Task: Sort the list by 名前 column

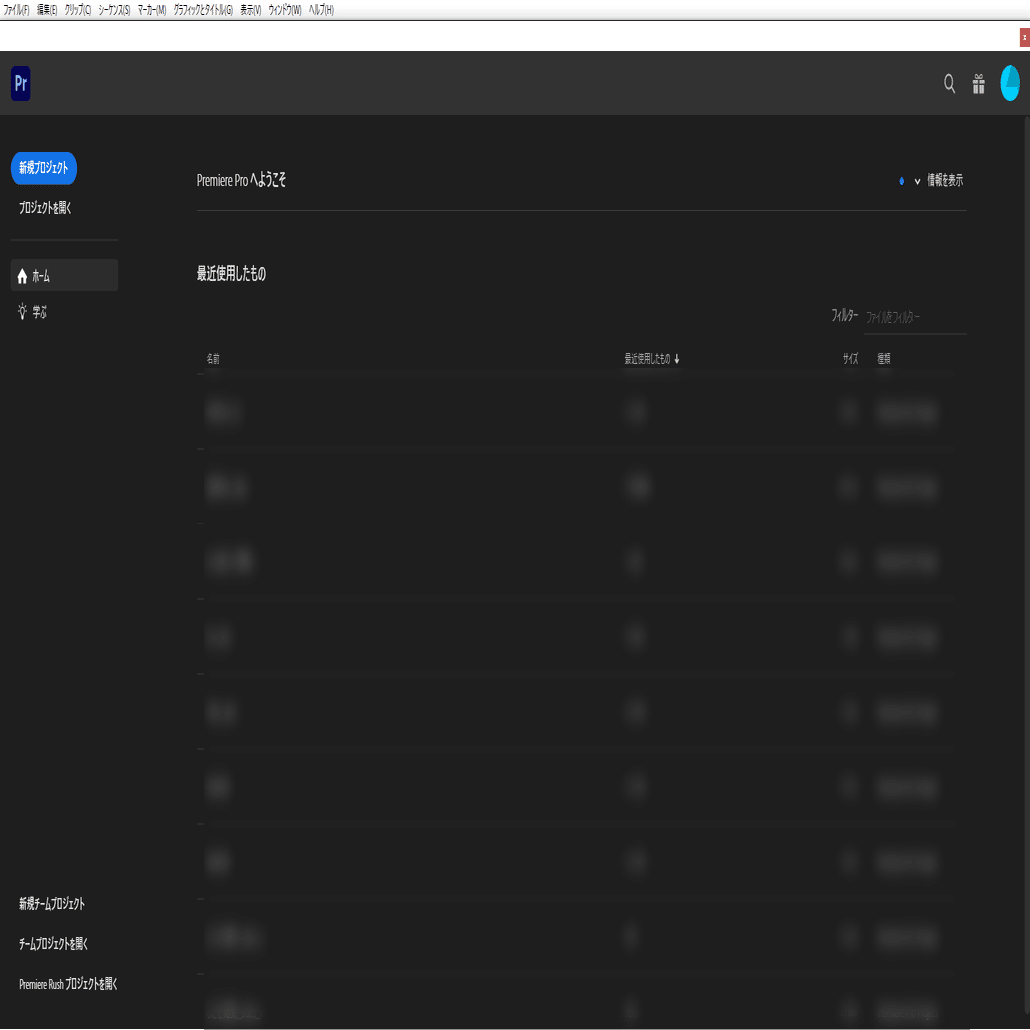Action: (x=213, y=359)
